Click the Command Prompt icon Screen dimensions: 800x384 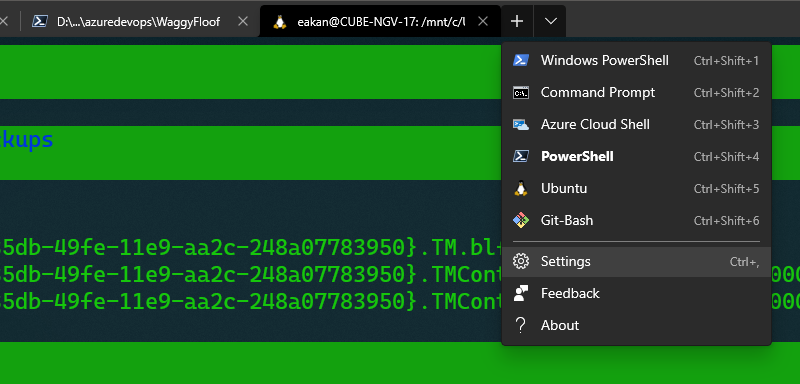(520, 93)
